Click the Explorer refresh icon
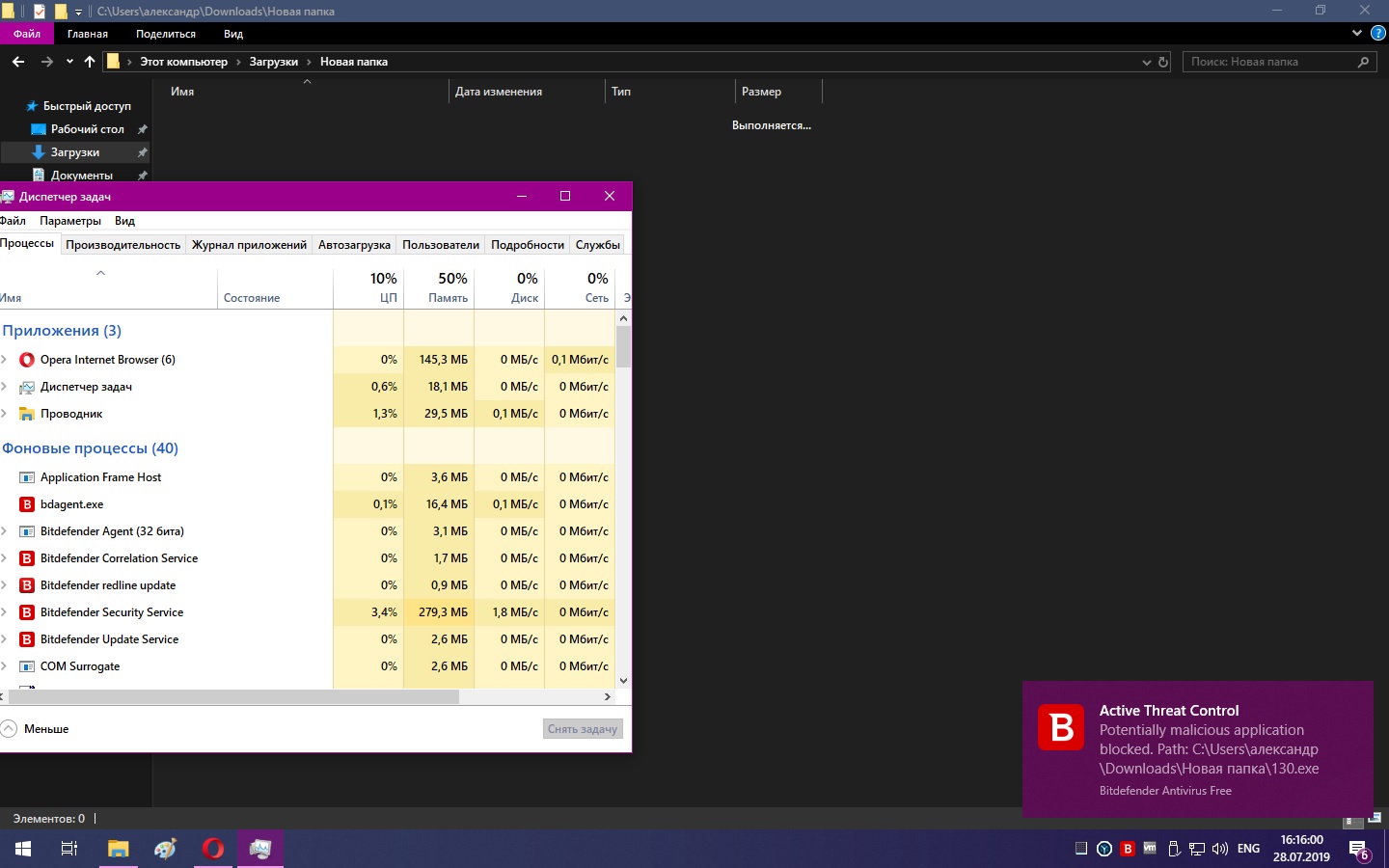Screen dimensions: 1389x868 (1163, 62)
